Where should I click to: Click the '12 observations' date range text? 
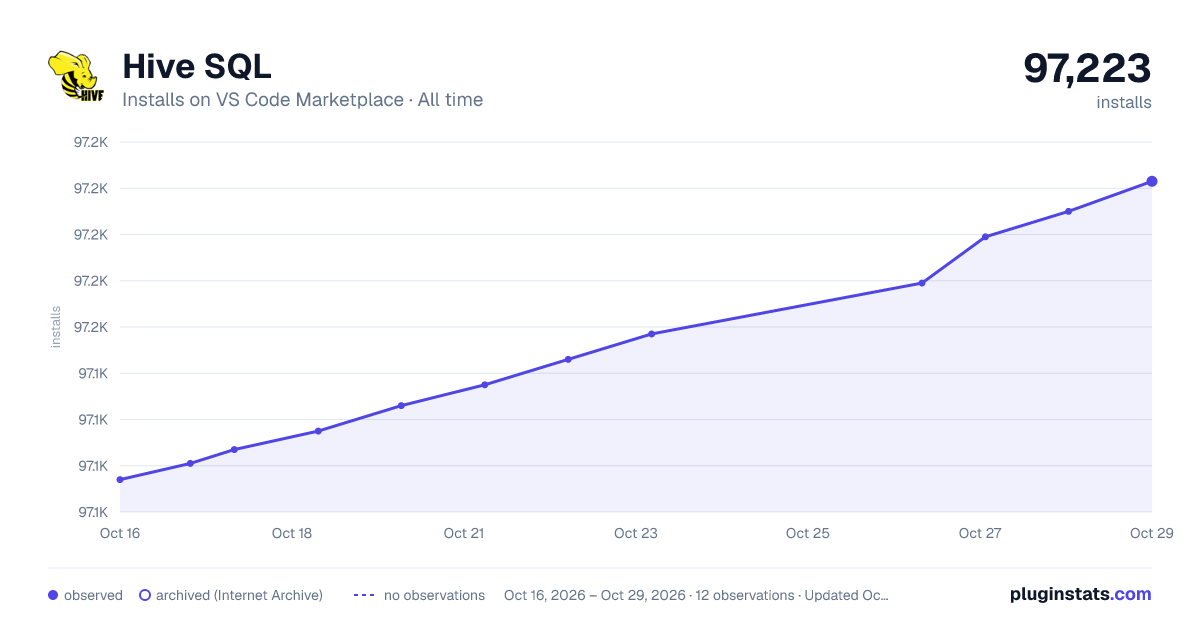coord(696,595)
